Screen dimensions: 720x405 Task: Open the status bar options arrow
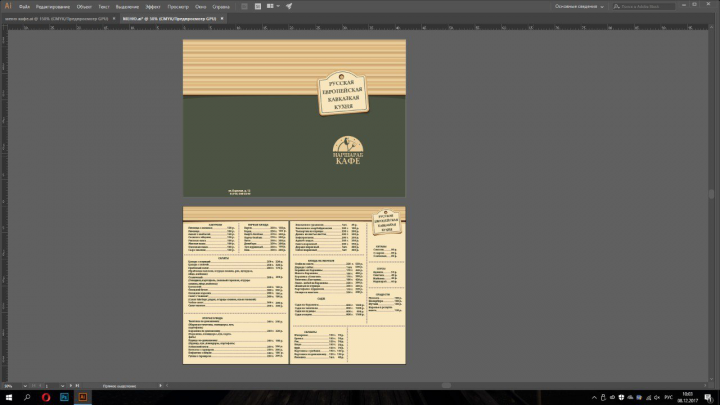coord(160,386)
